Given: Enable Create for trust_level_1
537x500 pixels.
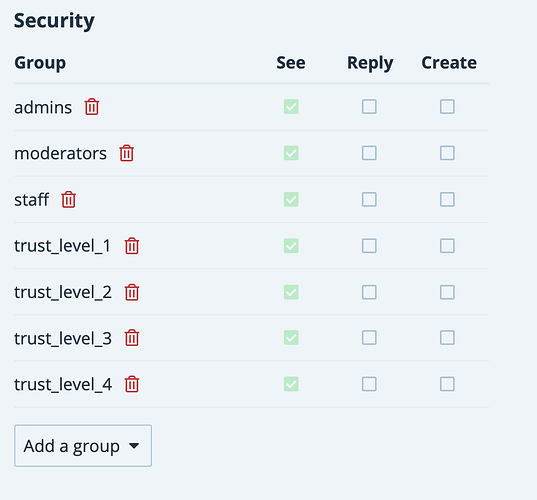Looking at the screenshot, I should point(447,246).
